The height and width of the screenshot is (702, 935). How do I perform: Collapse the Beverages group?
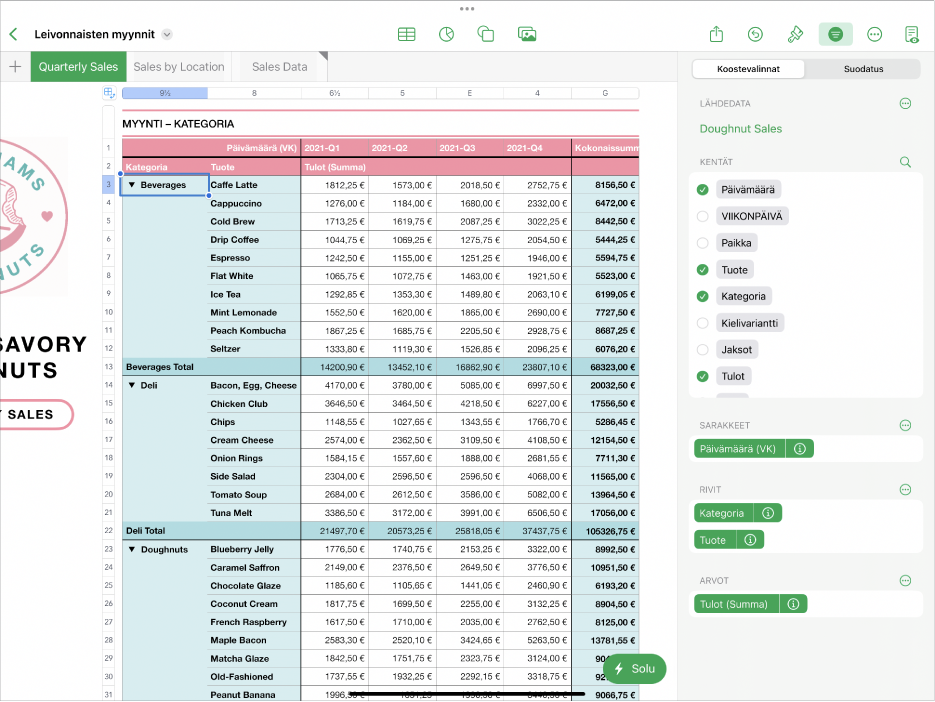[132, 185]
